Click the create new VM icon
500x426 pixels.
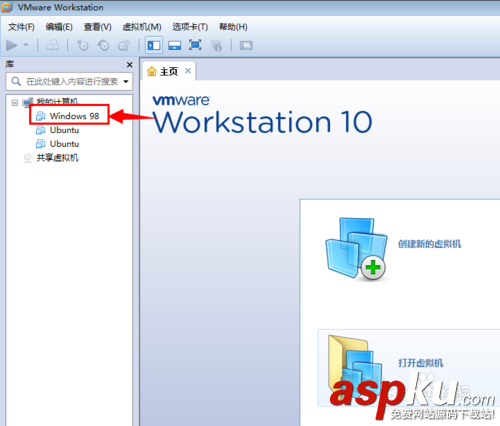click(x=357, y=249)
